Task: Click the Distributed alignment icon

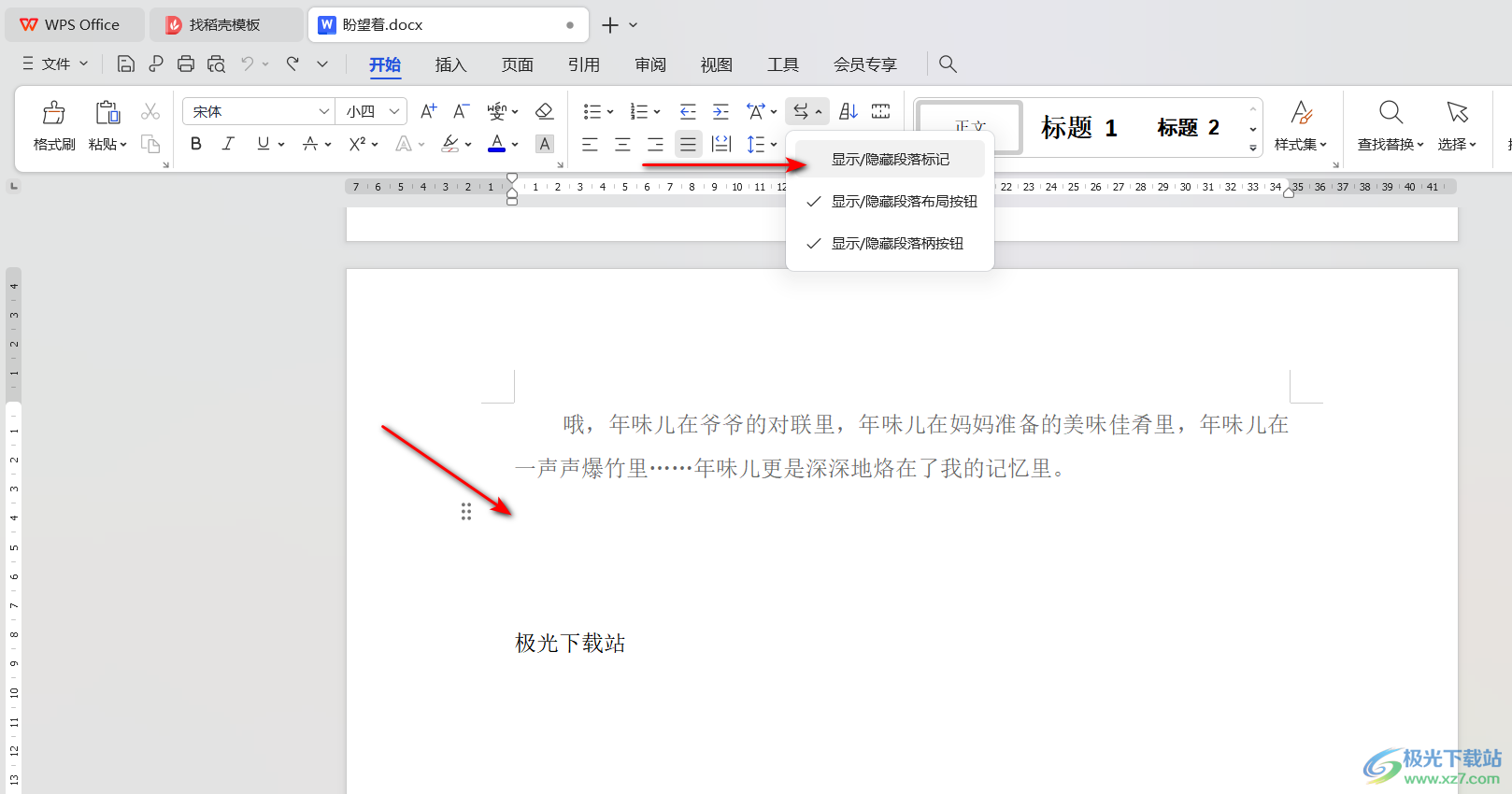Action: pos(721,144)
